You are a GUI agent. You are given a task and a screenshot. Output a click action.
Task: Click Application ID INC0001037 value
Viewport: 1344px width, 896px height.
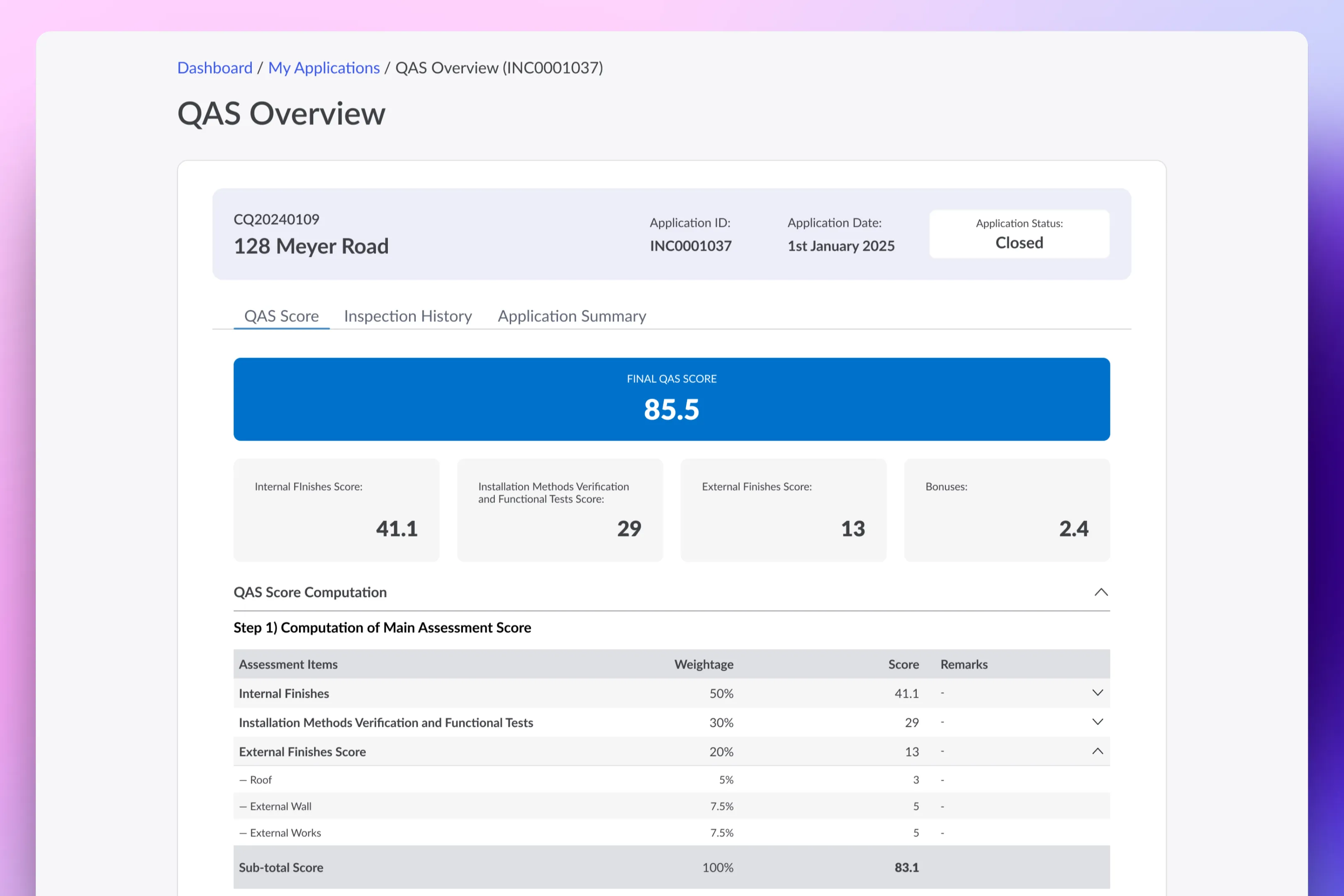[x=690, y=246]
